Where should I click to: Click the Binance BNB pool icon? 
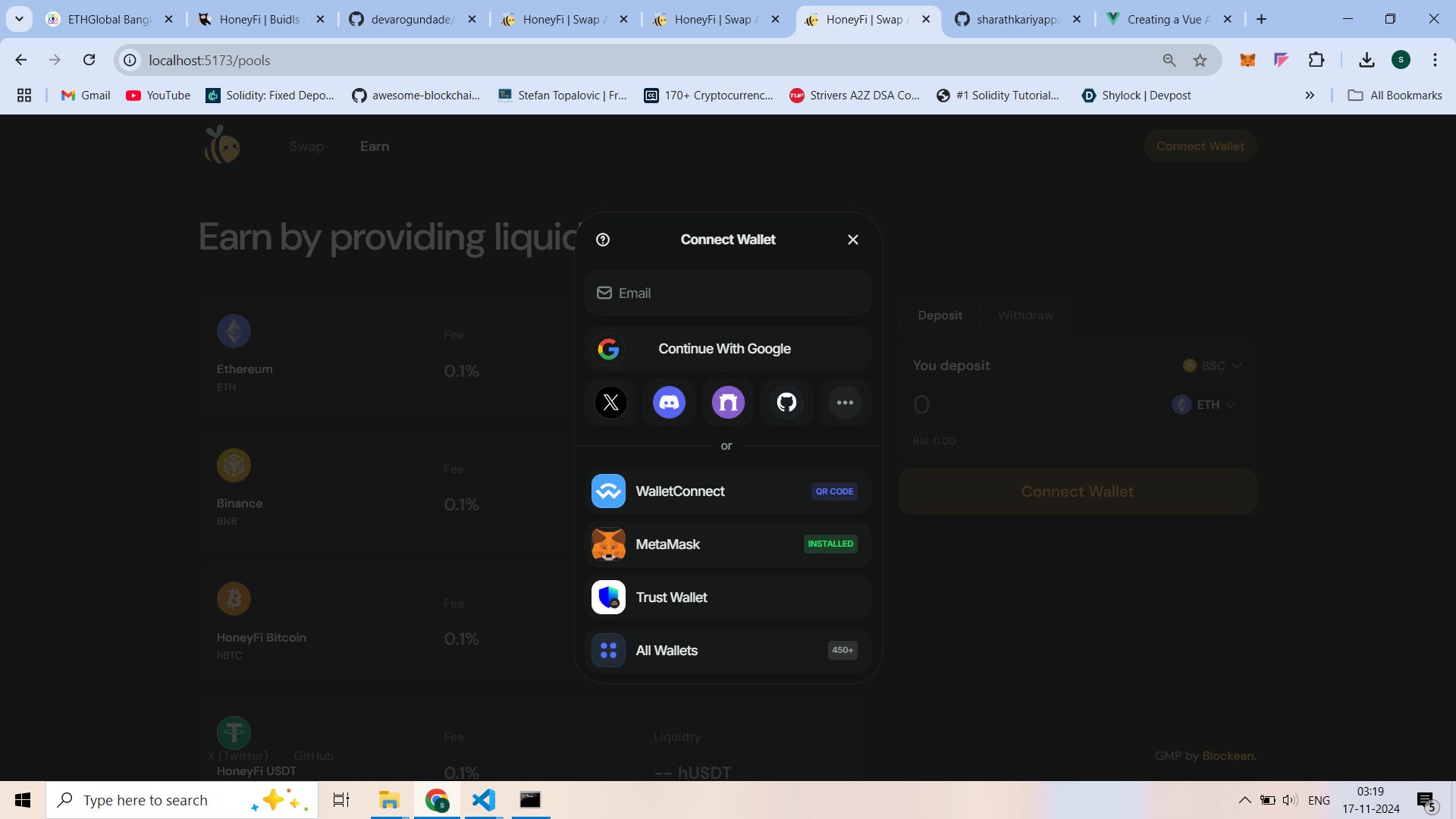pos(234,465)
